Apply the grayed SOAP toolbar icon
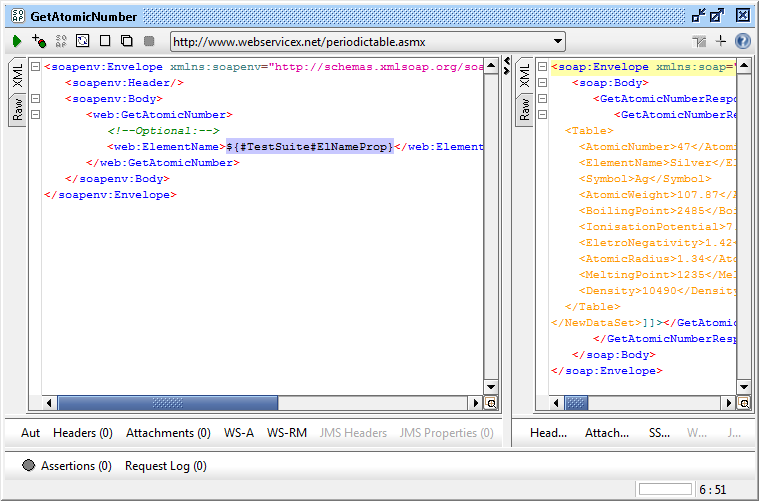The image size is (759, 501). pos(61,41)
